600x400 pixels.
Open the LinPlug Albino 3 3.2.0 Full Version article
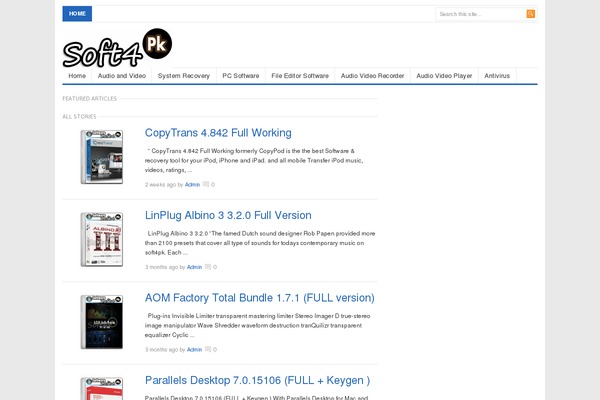pos(228,215)
